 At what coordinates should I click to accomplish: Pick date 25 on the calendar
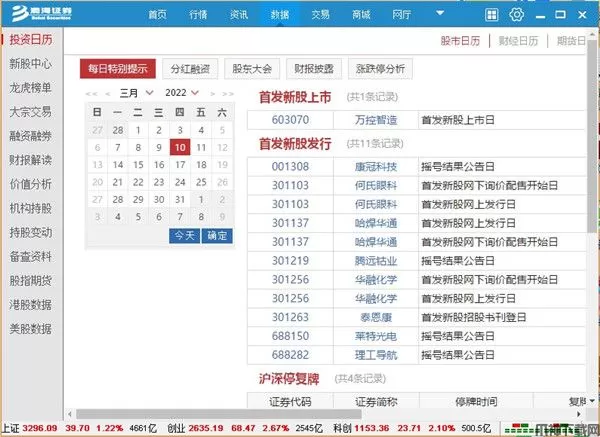[x=201, y=182]
